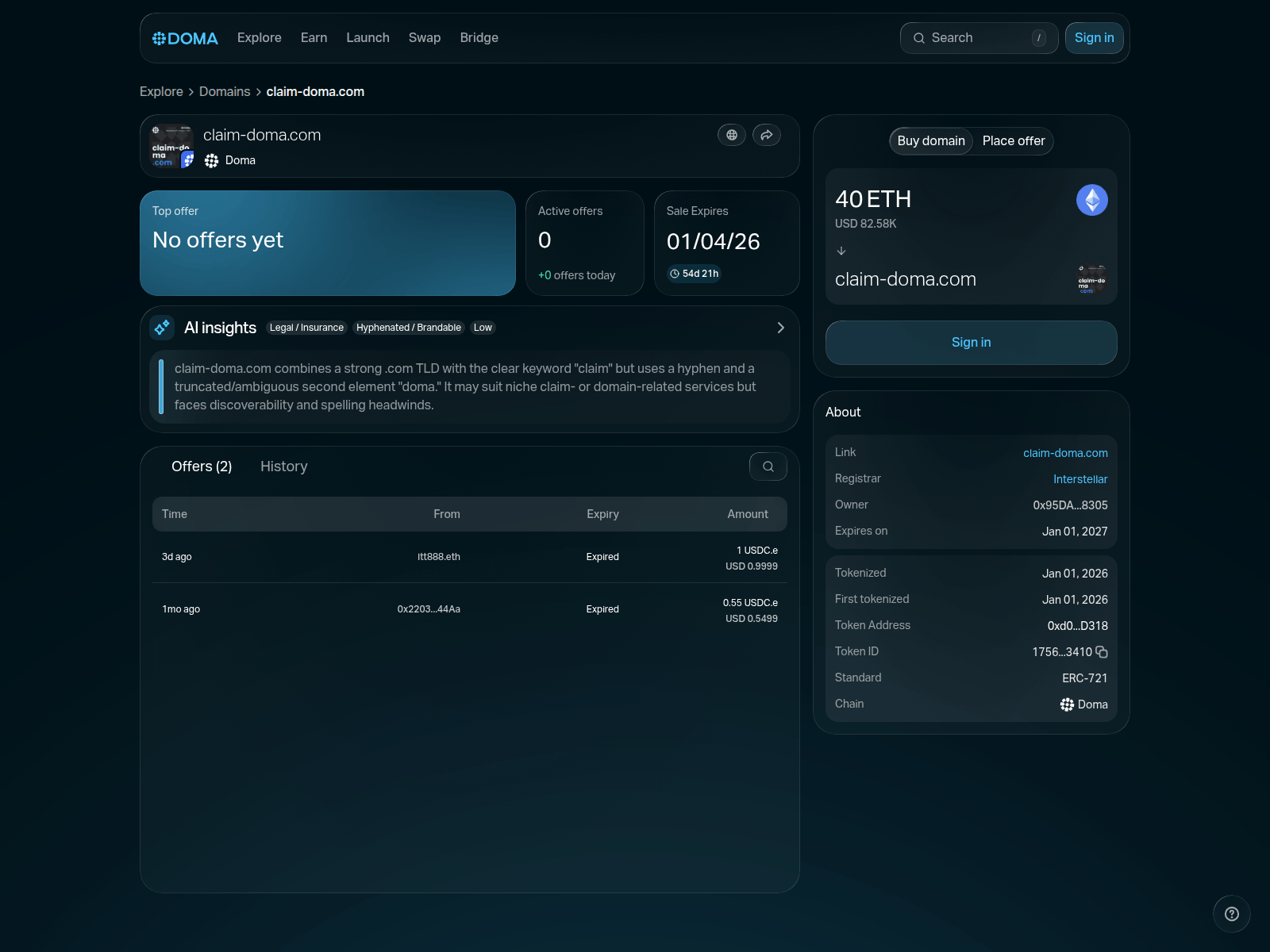The image size is (1270, 952).
Task: Click the 0.55 USDC.e offer amount
Action: pyautogui.click(x=750, y=603)
